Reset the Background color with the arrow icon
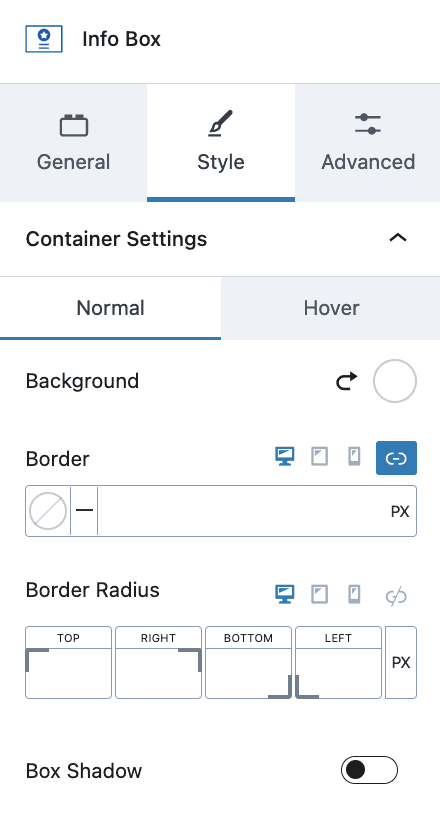440x824 pixels. [347, 381]
